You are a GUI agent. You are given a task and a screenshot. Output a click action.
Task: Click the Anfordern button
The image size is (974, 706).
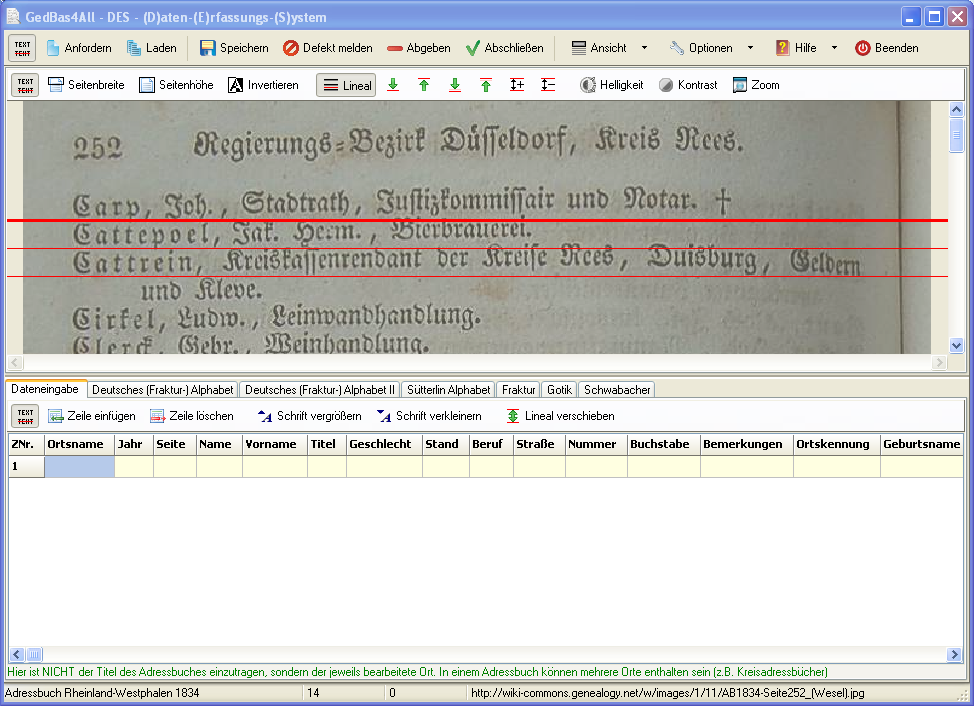pos(78,48)
